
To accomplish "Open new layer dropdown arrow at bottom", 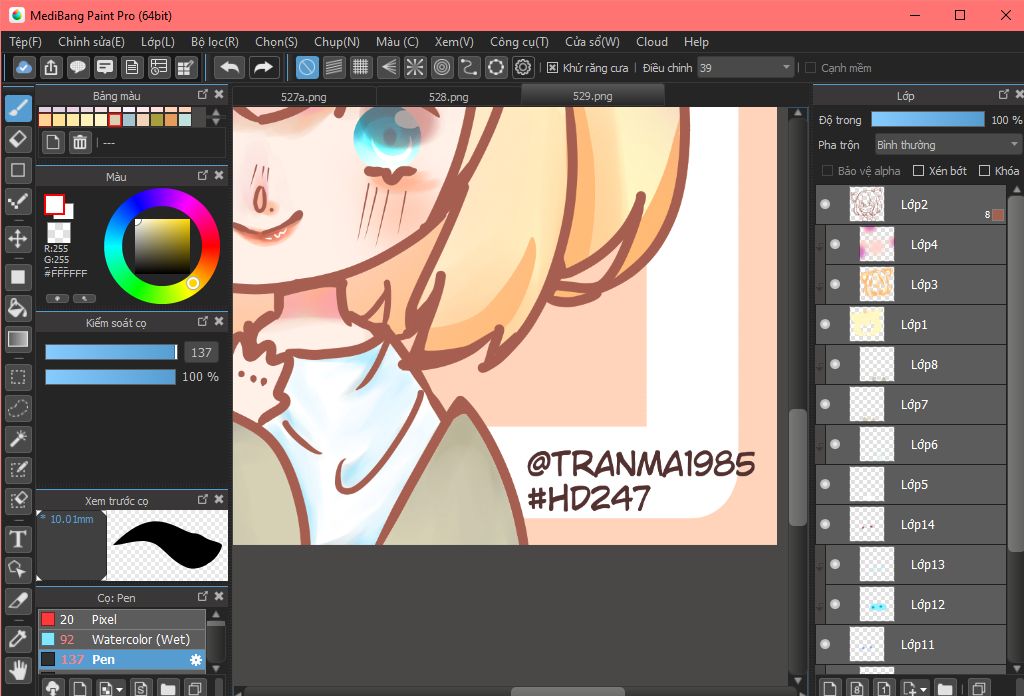I will coord(923,689).
